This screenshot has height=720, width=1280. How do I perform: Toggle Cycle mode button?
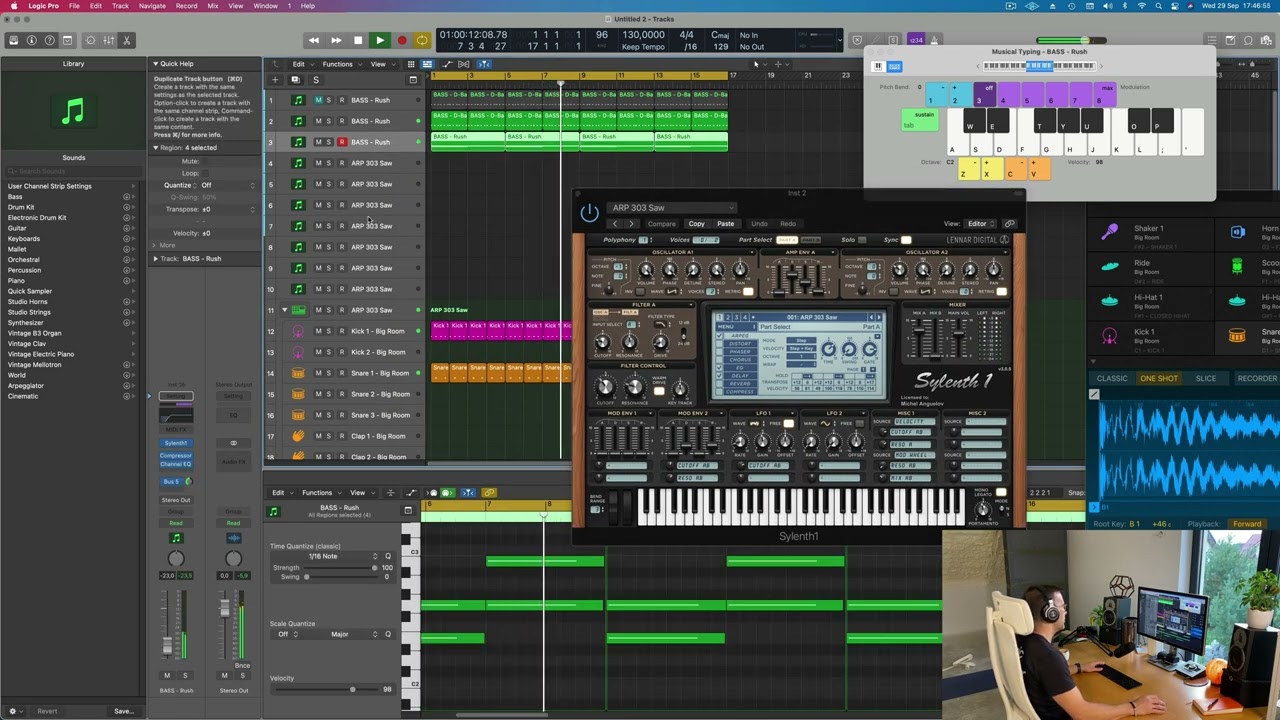point(423,41)
